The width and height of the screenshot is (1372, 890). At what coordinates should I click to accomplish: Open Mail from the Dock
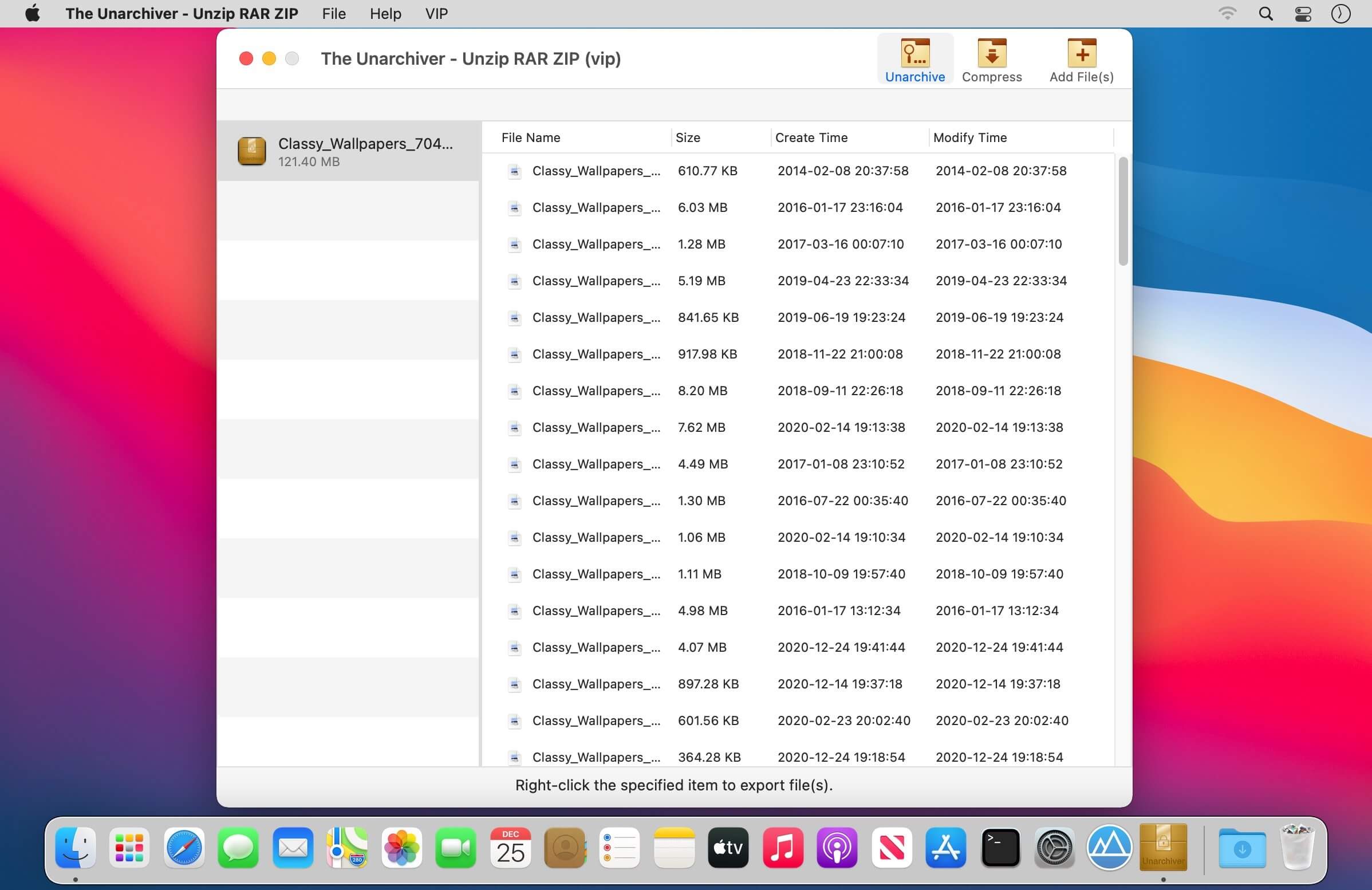click(x=293, y=848)
